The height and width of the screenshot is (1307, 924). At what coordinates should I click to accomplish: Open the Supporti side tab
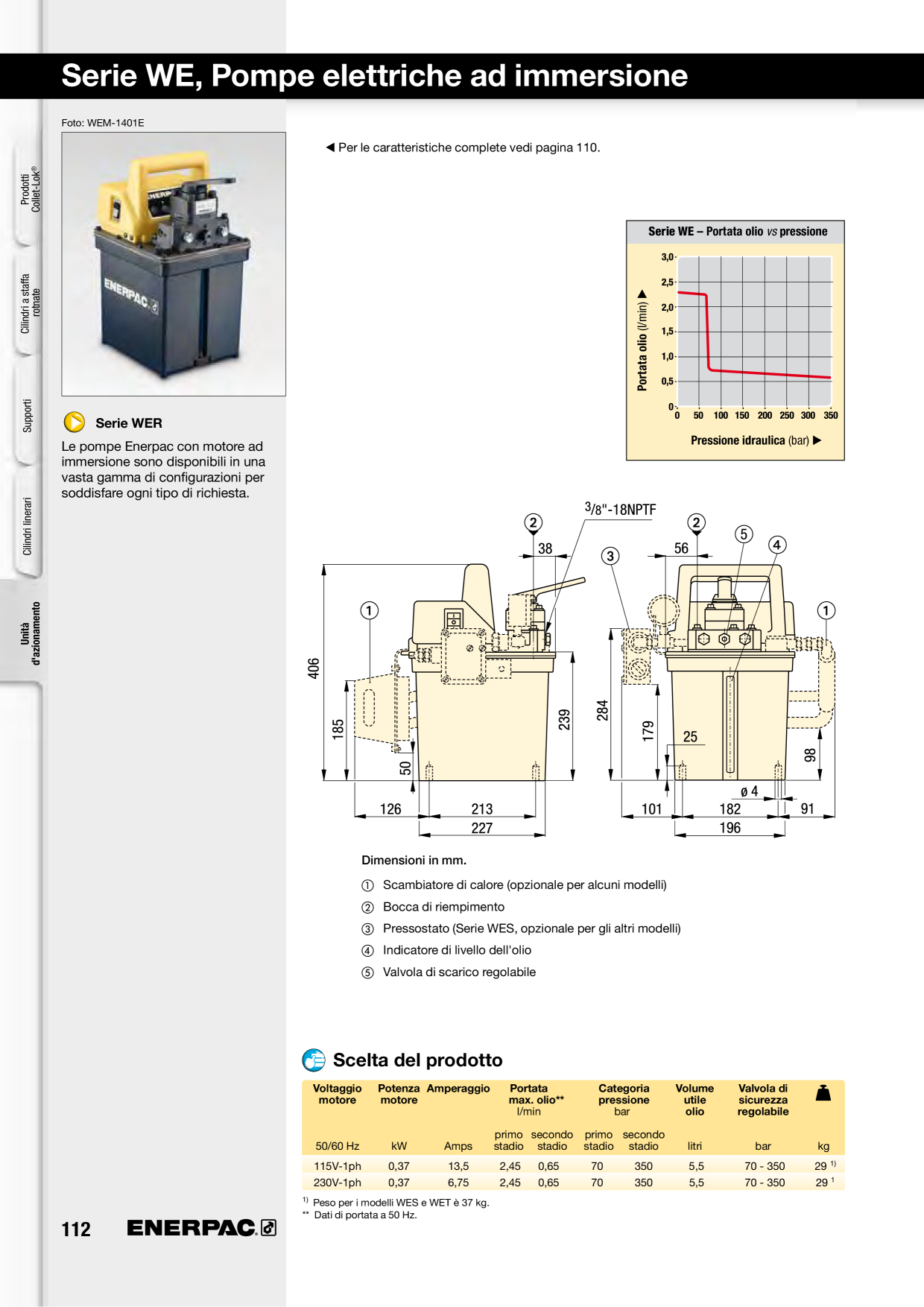(28, 416)
